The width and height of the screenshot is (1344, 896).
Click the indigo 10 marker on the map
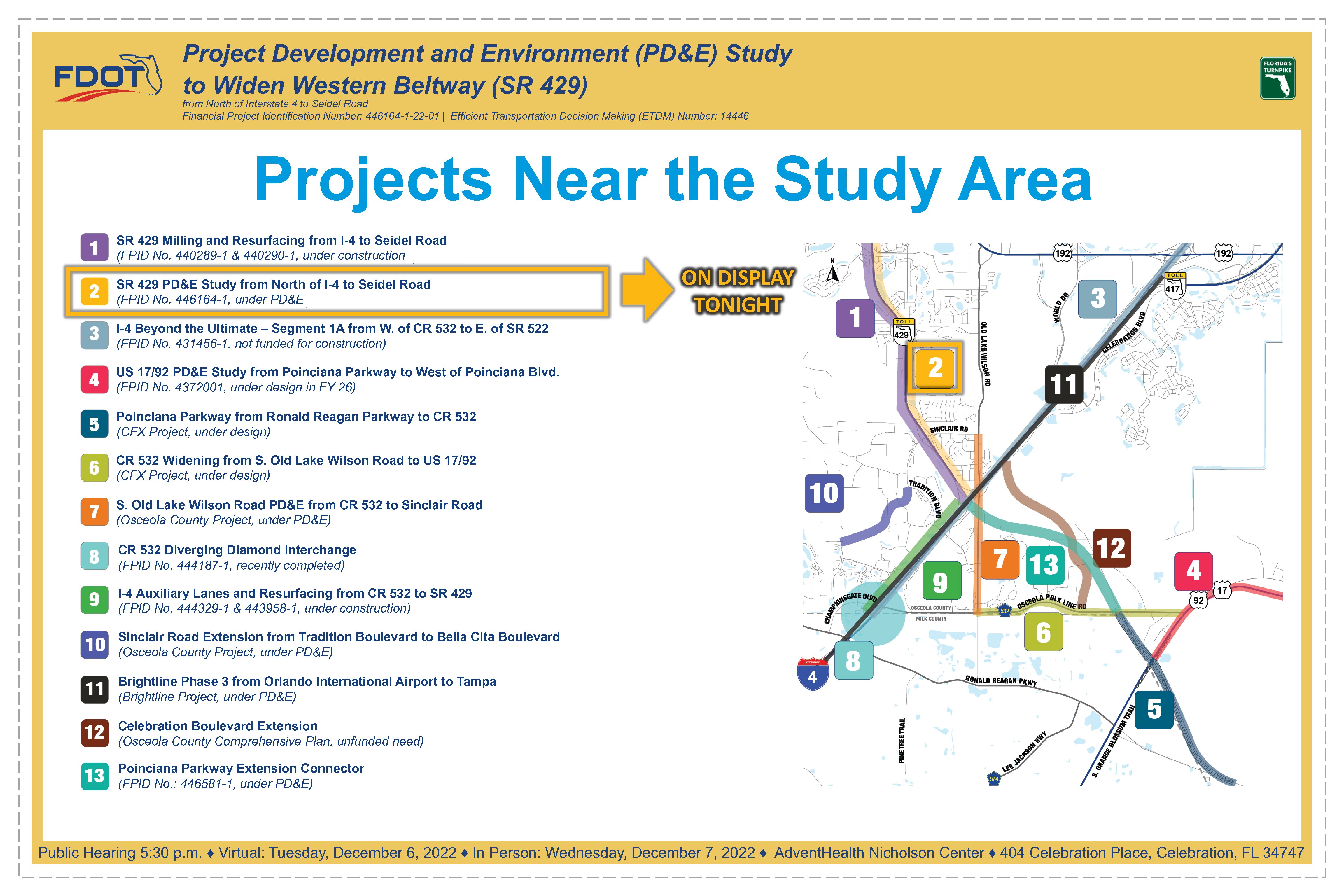click(x=824, y=493)
